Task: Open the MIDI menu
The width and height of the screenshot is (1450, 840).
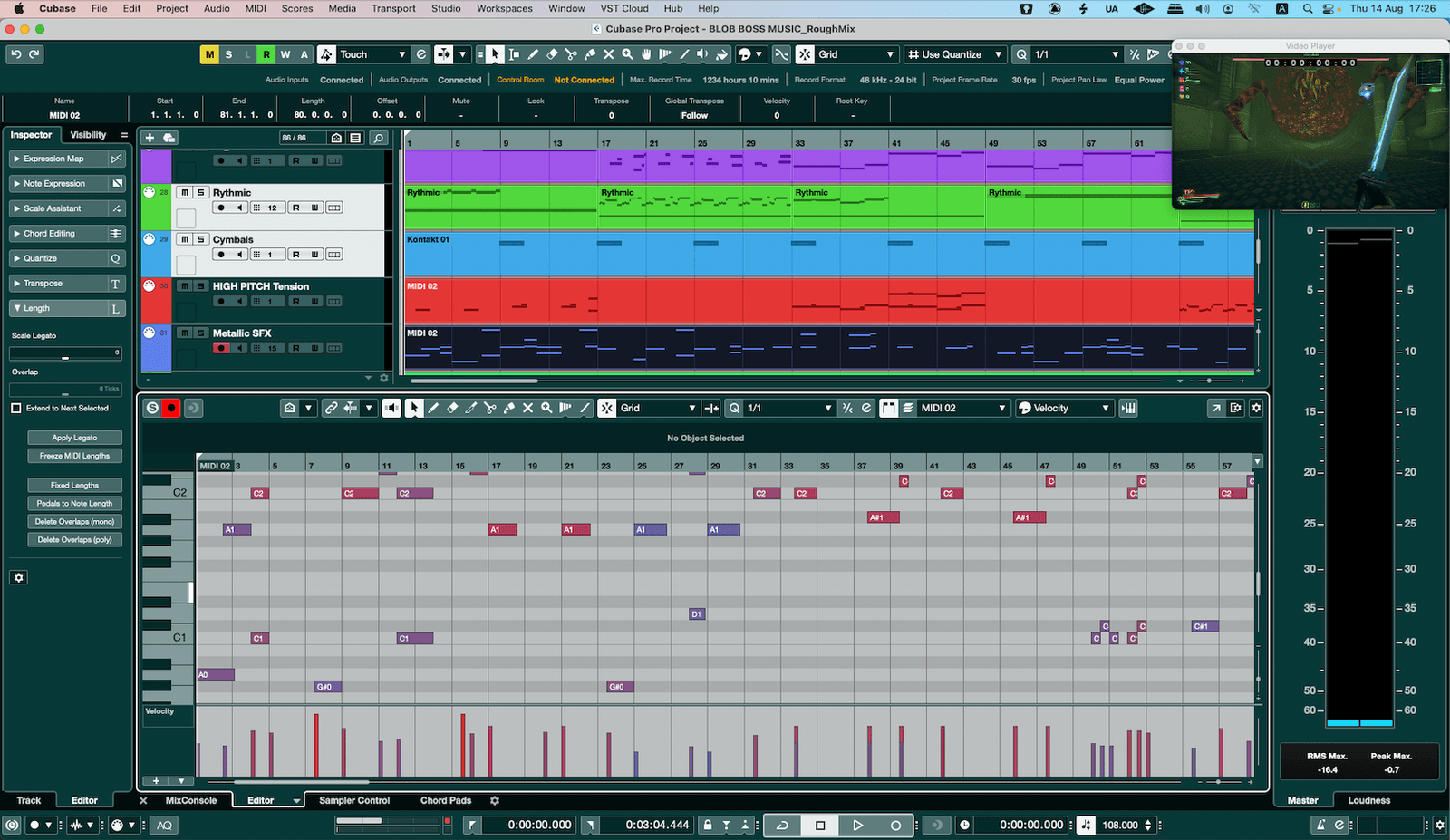Action: tap(256, 8)
